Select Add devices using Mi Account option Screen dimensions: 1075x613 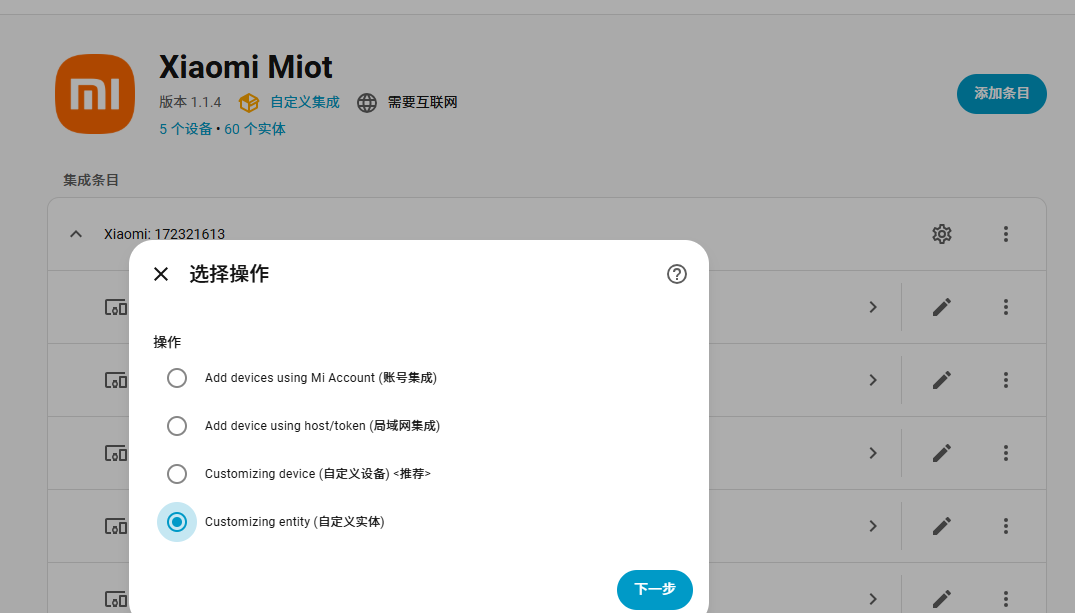(x=177, y=378)
